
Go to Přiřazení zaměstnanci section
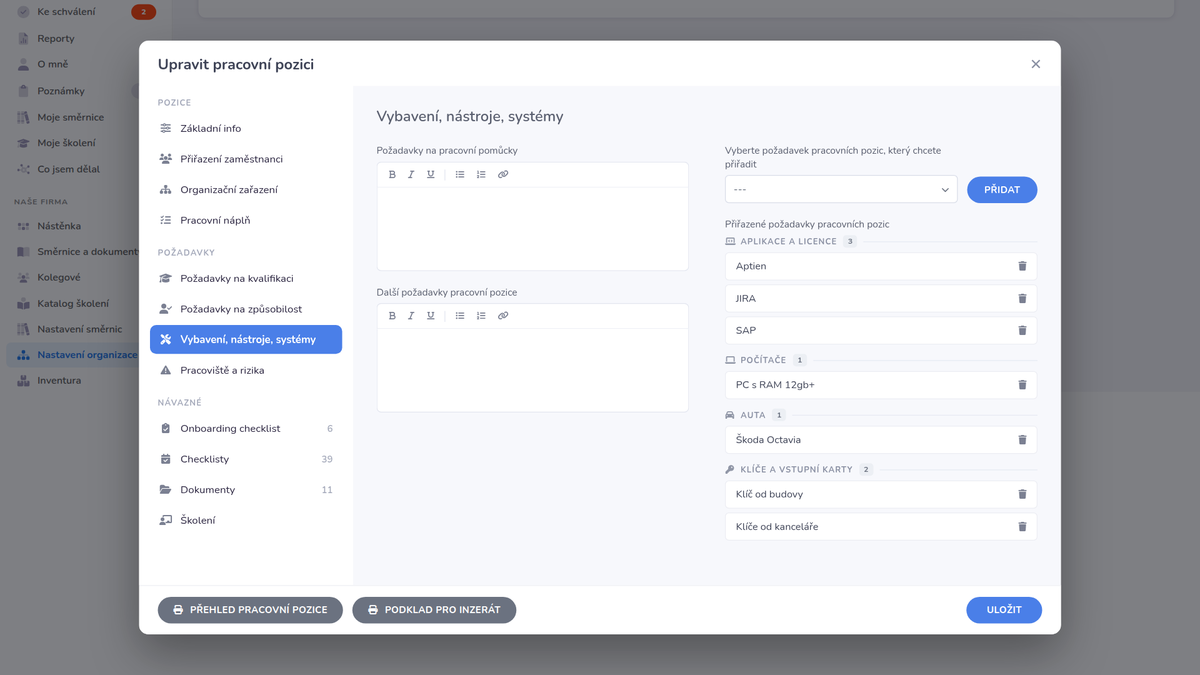[246, 159]
